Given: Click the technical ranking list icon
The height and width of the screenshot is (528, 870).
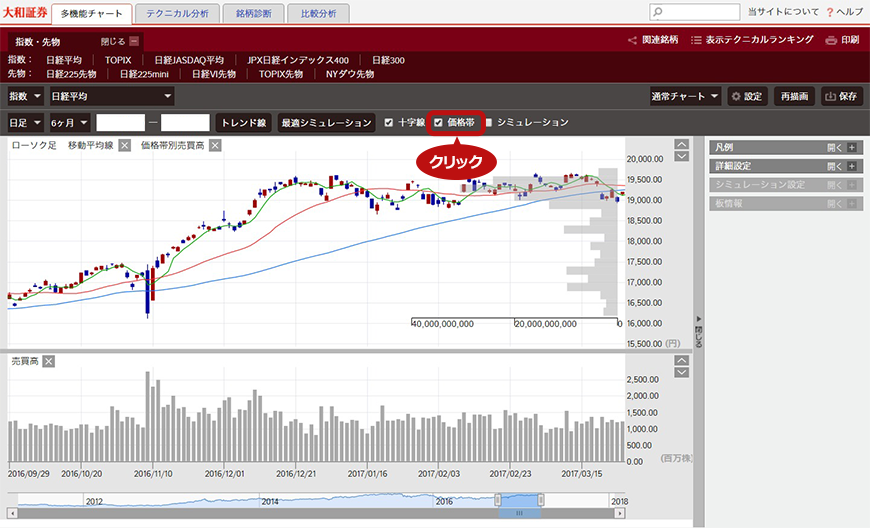Looking at the screenshot, I should click(x=696, y=40).
